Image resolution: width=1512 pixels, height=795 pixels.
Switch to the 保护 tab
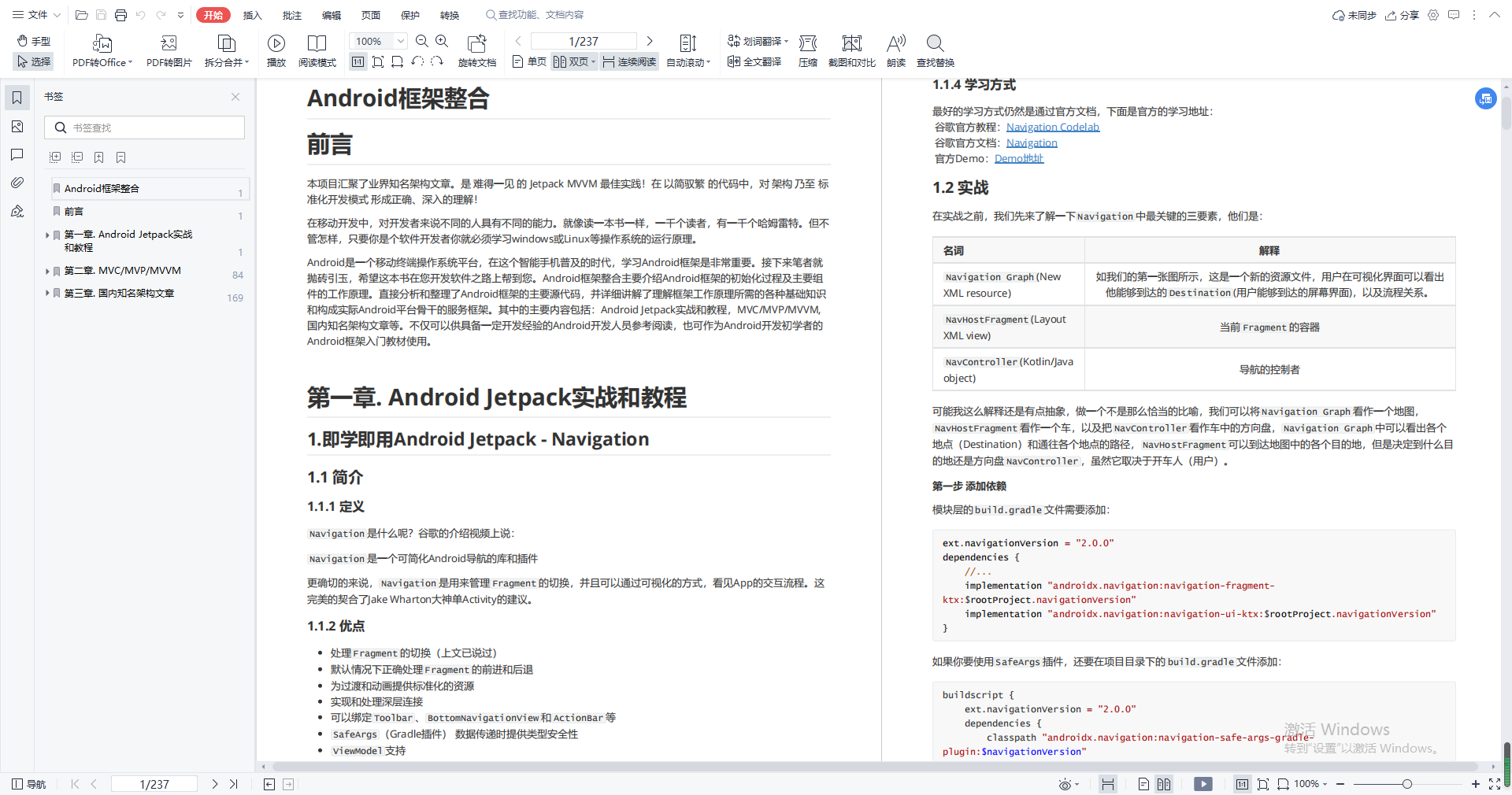pyautogui.click(x=410, y=15)
